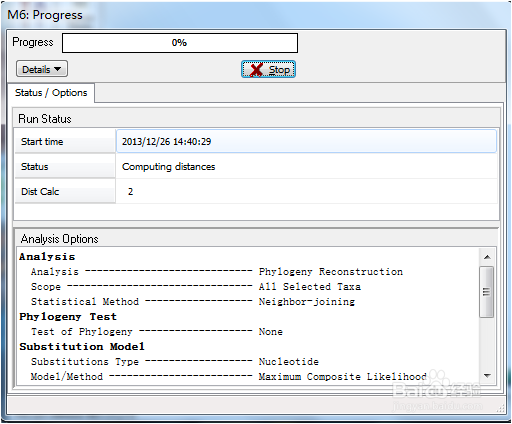Select the Scope All Selected Taxa line

[x=196, y=287]
